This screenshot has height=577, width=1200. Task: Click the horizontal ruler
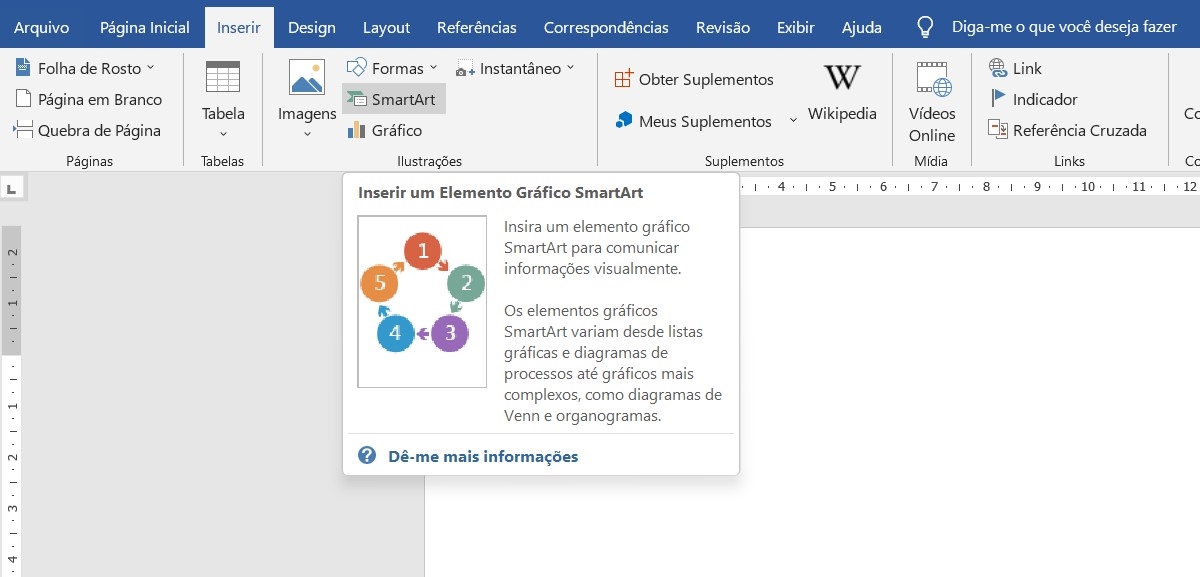(x=968, y=187)
